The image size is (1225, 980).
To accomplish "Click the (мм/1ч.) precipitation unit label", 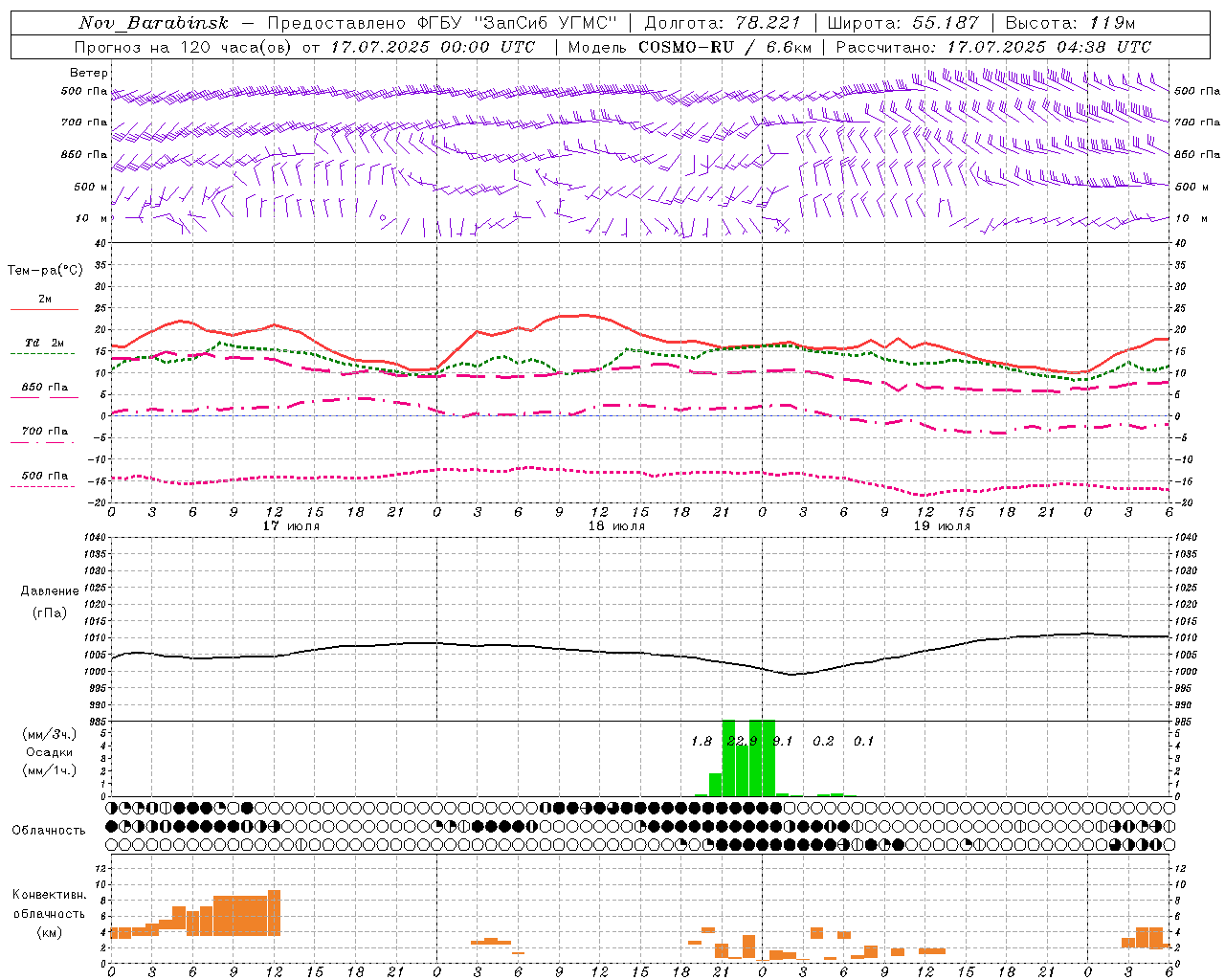I will (x=50, y=769).
